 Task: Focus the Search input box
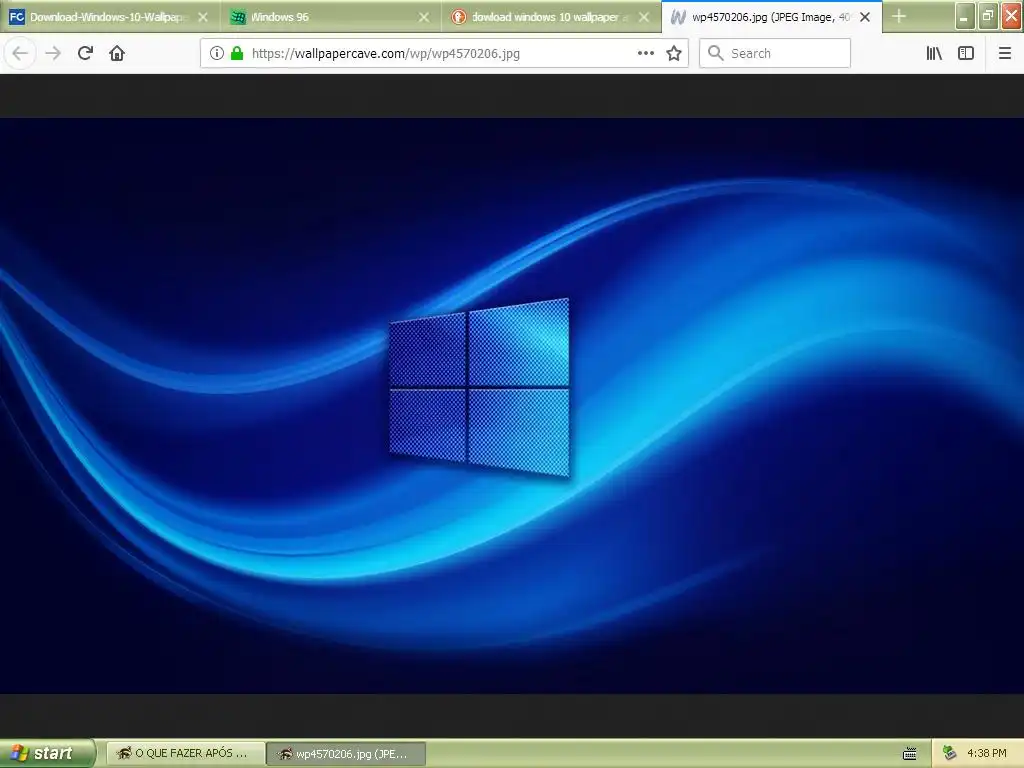click(775, 53)
